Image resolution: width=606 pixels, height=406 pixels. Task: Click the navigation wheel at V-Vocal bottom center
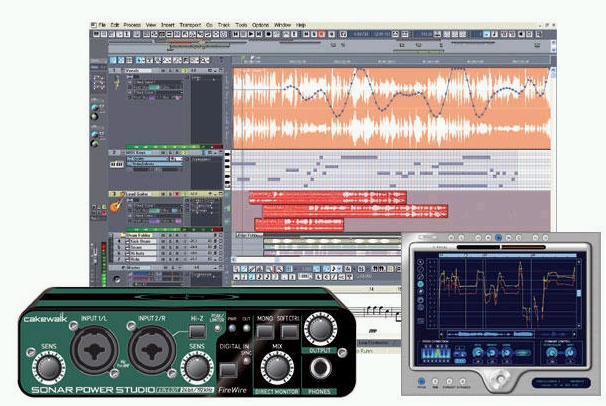coord(500,379)
